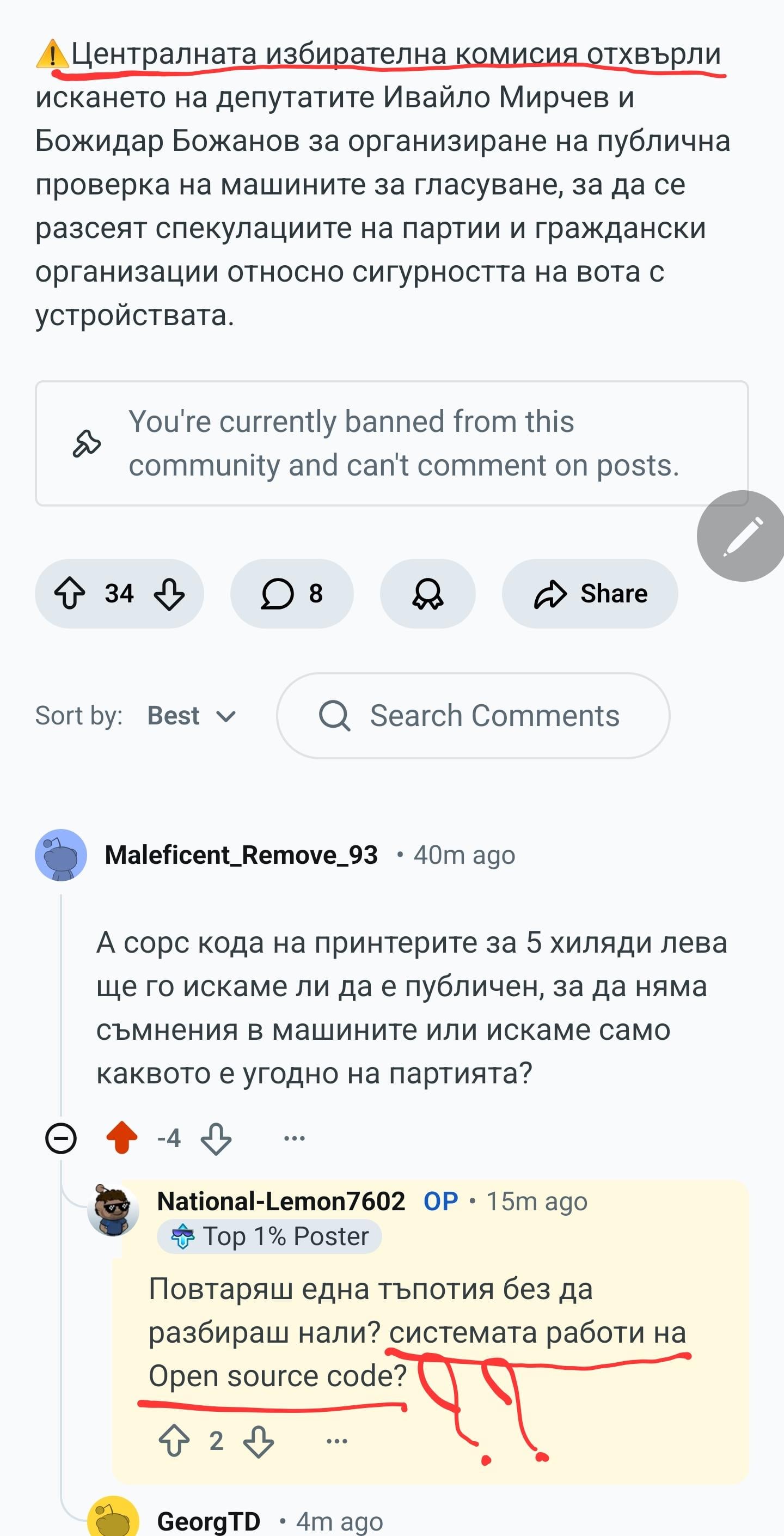Viewport: 784px width, 1536px height.
Task: Upvote the post with 34 points
Action: pyautogui.click(x=70, y=594)
